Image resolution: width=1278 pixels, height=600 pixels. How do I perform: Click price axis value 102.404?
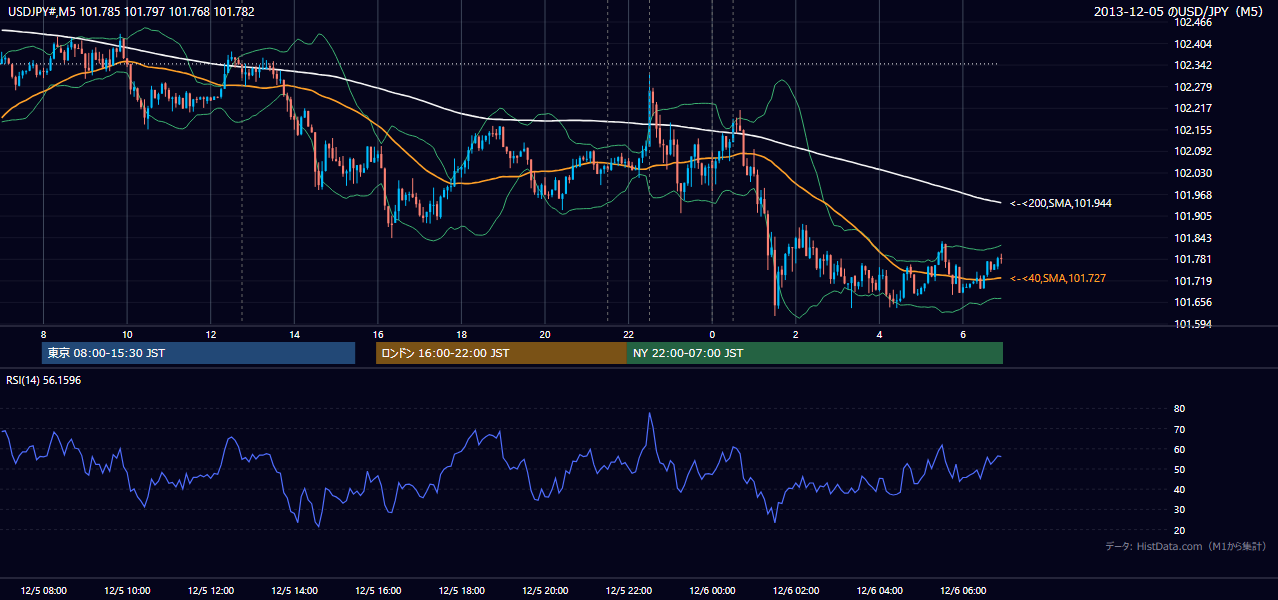tap(1192, 44)
